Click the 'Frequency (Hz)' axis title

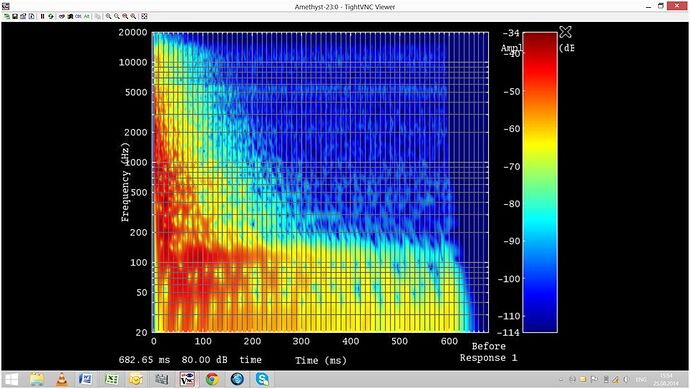point(125,182)
